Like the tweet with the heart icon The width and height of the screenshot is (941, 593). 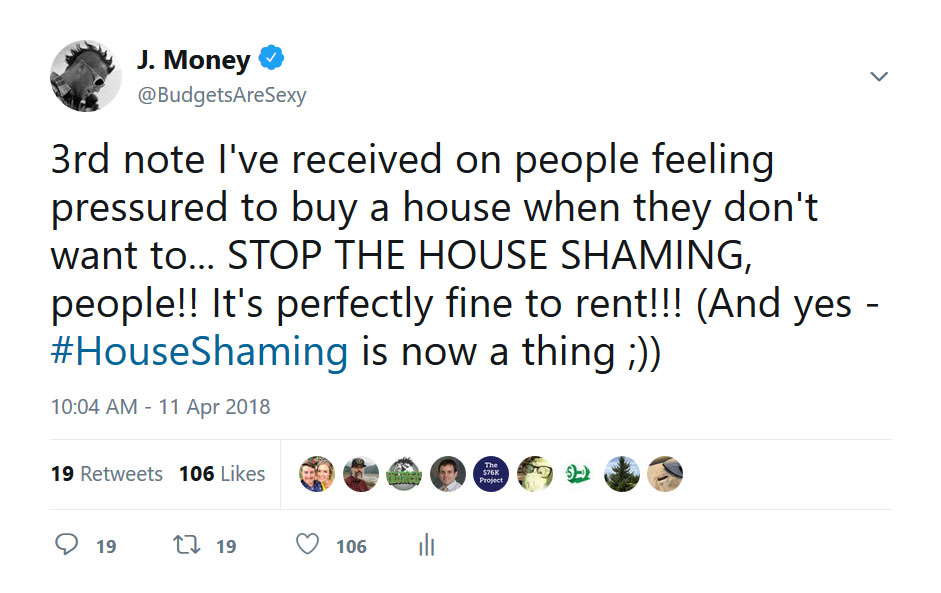coord(308,545)
